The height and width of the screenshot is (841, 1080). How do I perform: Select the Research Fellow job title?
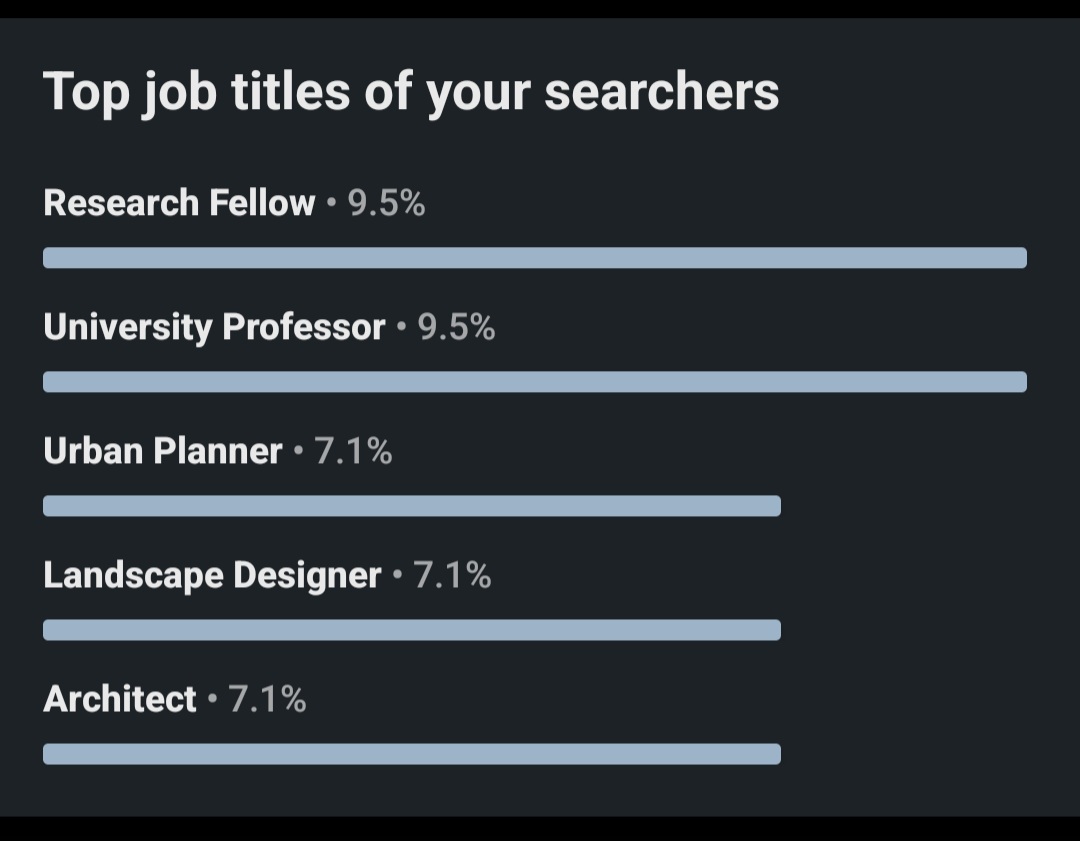click(179, 203)
